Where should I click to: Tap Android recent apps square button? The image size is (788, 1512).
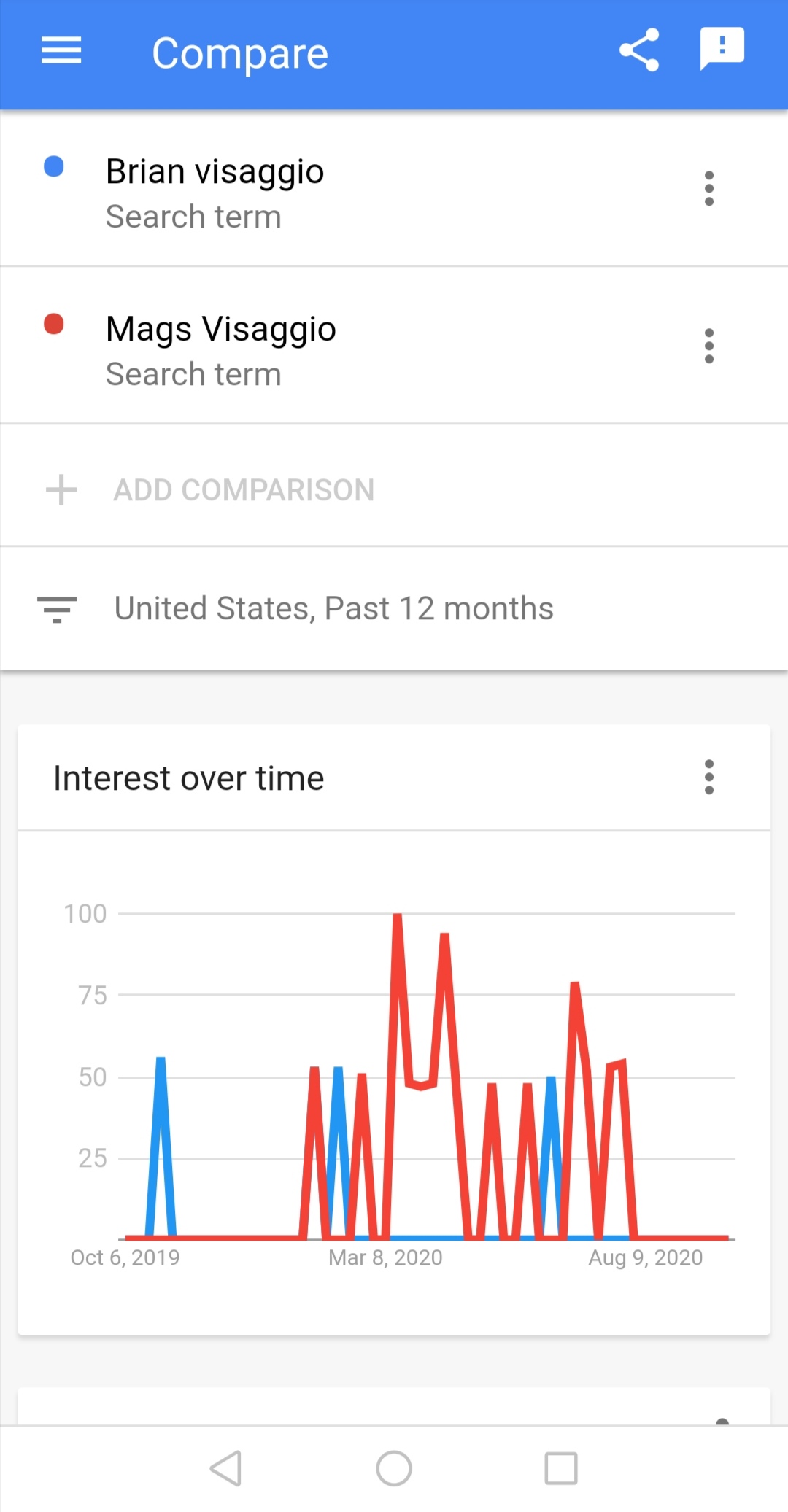[x=561, y=1468]
